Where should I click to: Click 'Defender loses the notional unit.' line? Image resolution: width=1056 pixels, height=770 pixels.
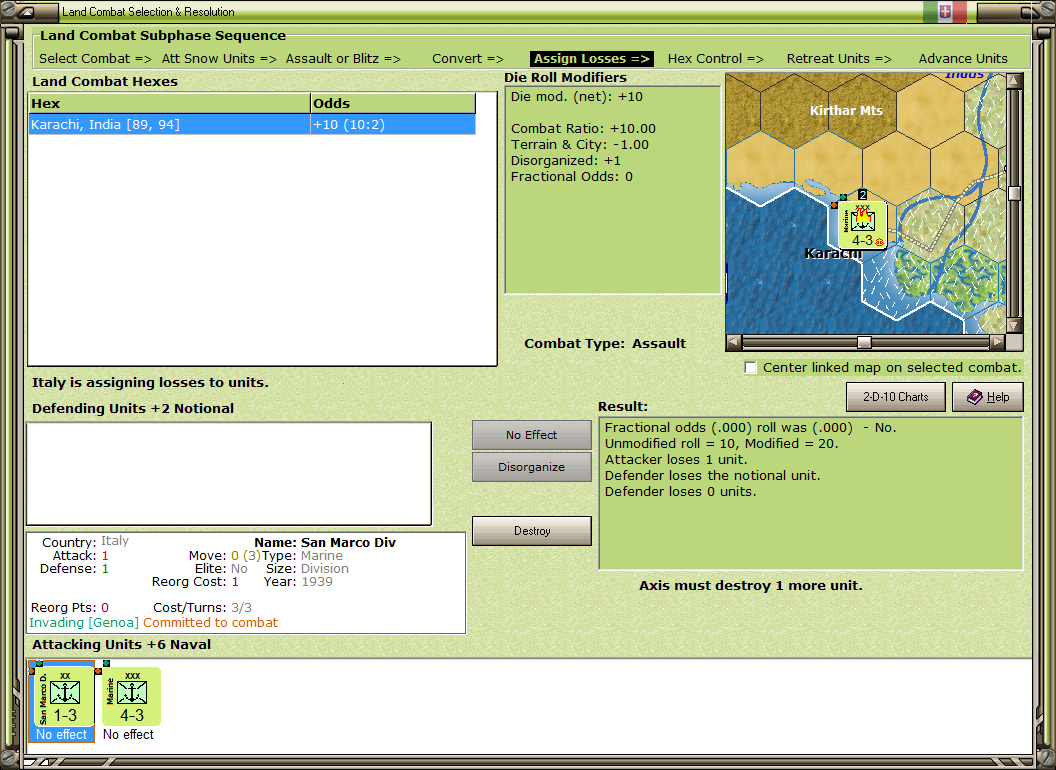[x=713, y=476]
